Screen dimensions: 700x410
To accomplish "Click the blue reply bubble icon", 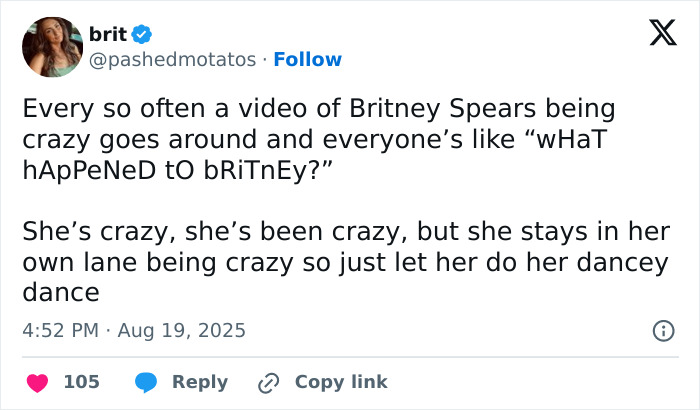I will click(x=146, y=382).
